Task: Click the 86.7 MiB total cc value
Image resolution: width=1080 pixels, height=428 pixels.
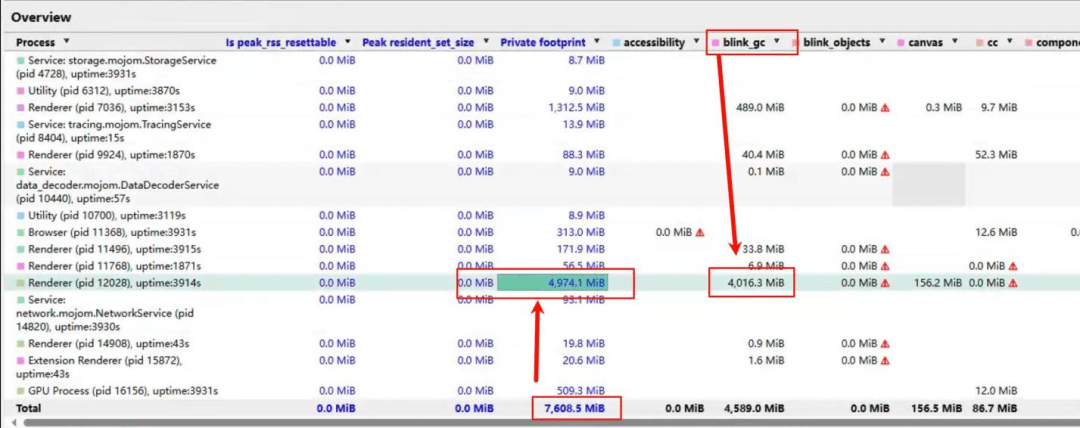Action: (995, 408)
